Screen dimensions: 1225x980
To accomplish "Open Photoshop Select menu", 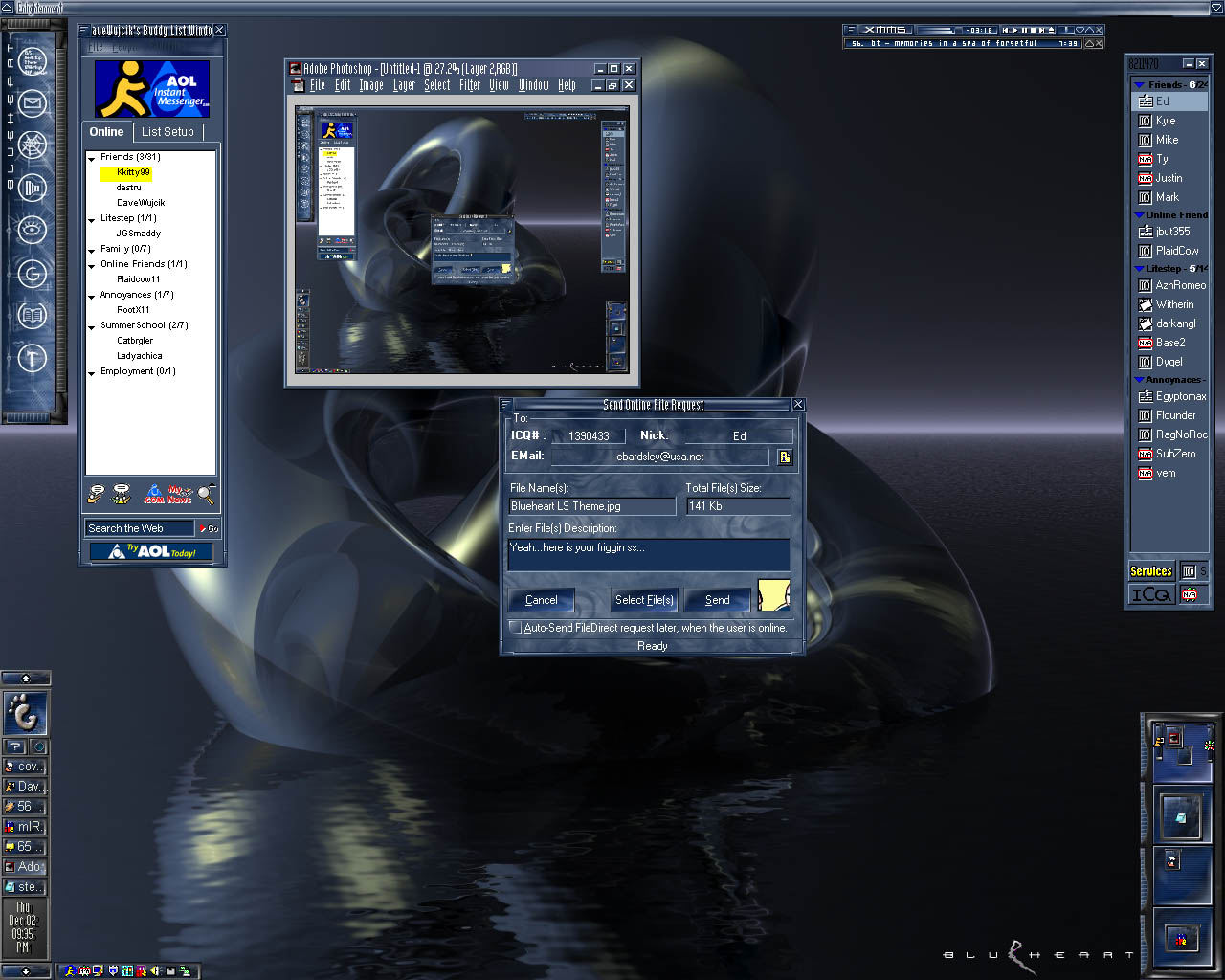I will 437,85.
